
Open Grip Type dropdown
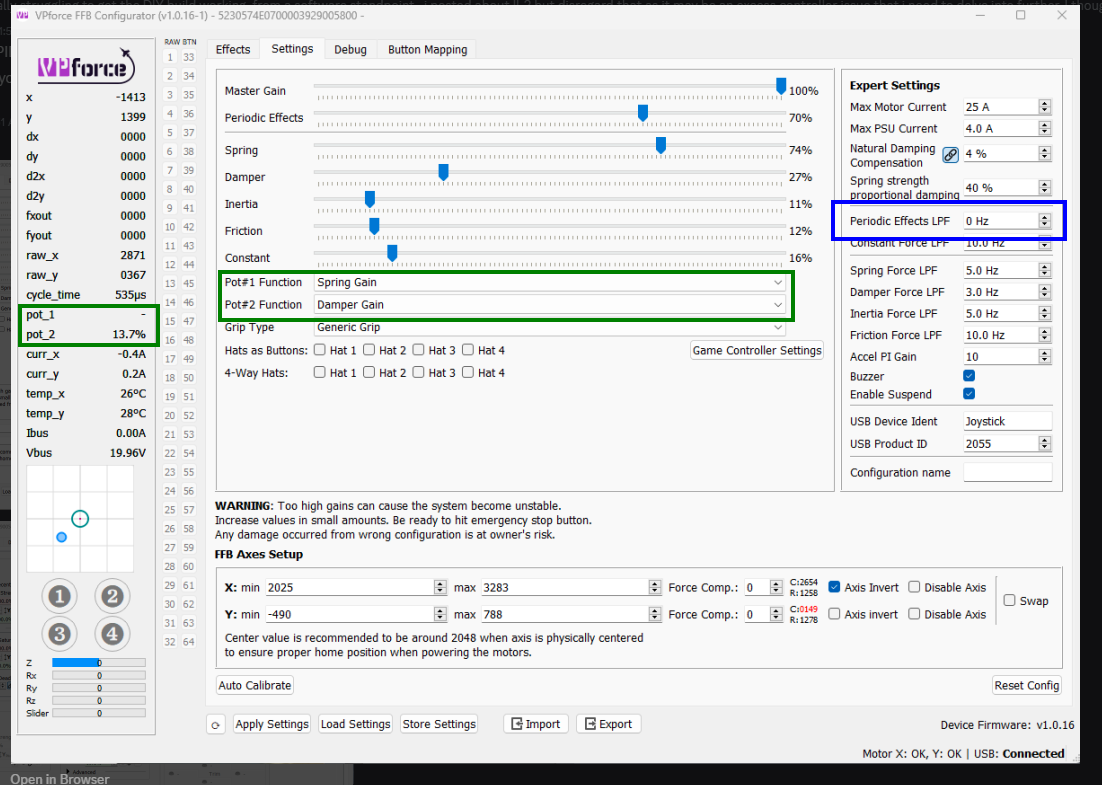[x=550, y=327]
